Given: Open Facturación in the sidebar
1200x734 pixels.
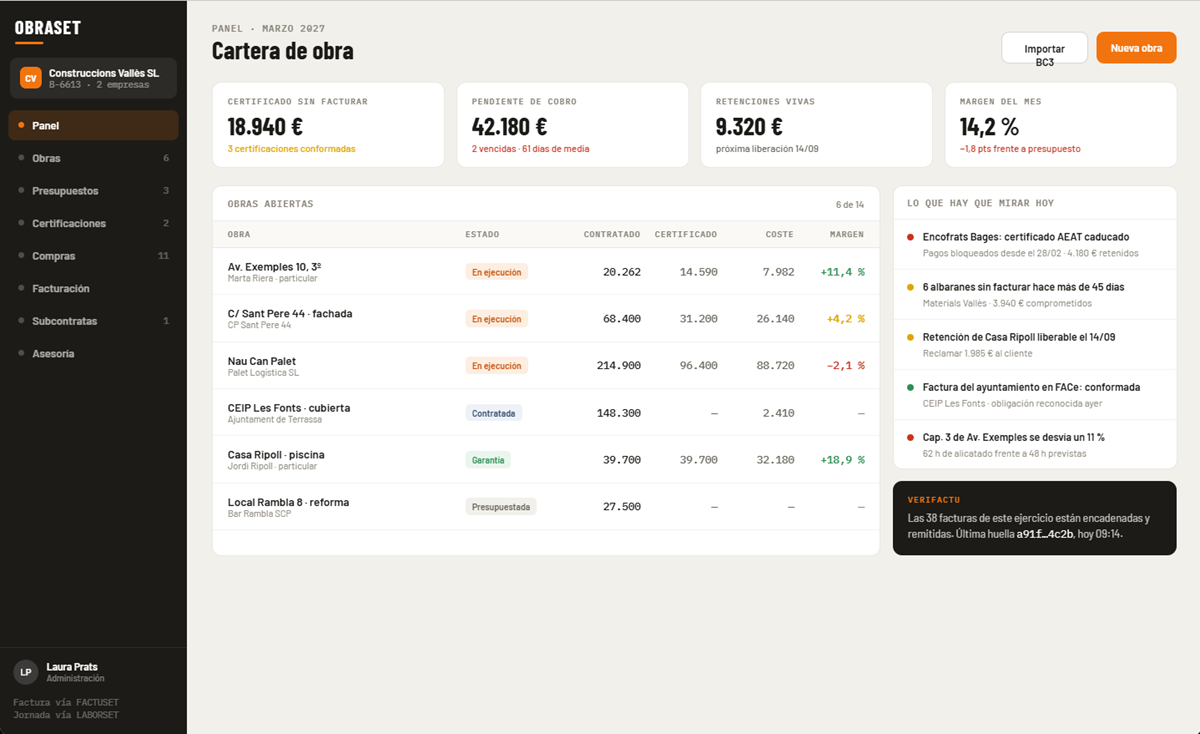Looking at the screenshot, I should tap(93, 289).
